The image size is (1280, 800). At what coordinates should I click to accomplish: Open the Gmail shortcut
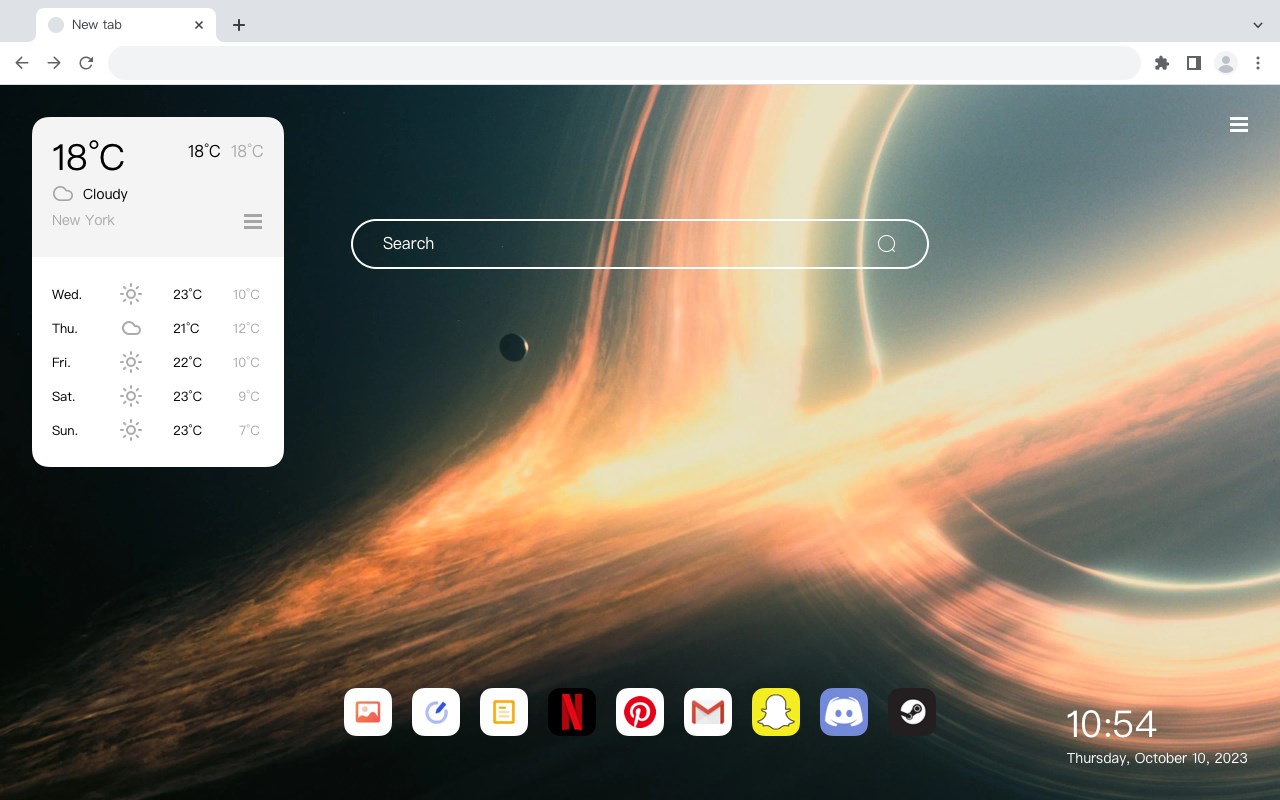tap(708, 712)
